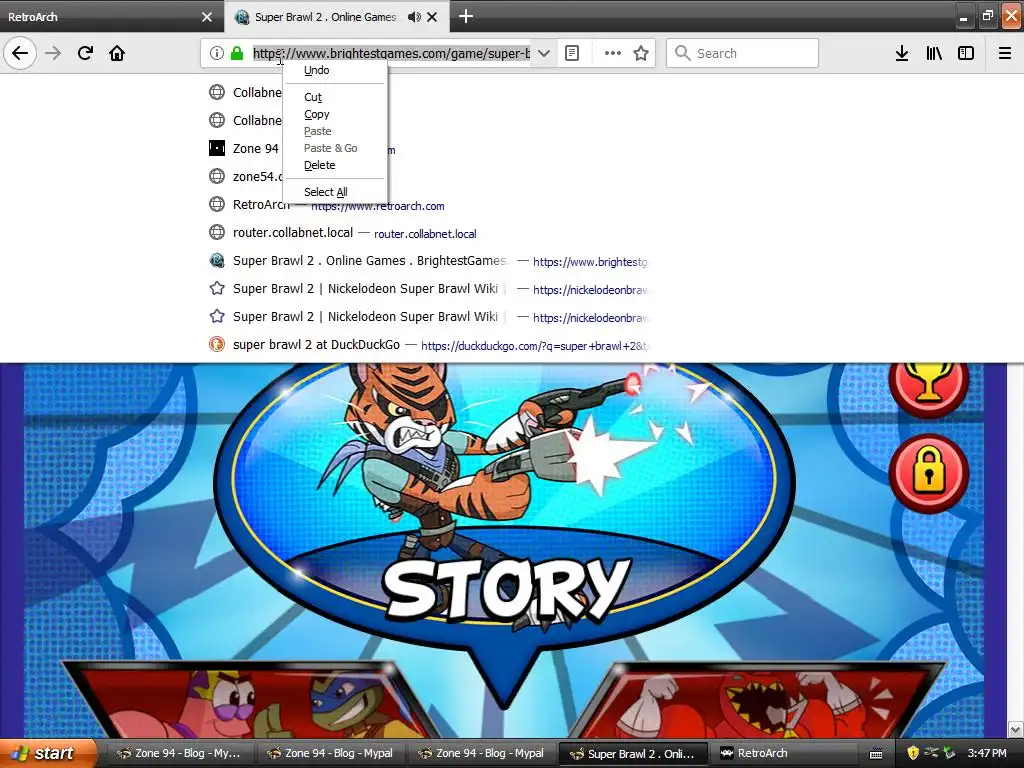Choose Copy in the context menu
The height and width of the screenshot is (768, 1024).
tap(336, 114)
